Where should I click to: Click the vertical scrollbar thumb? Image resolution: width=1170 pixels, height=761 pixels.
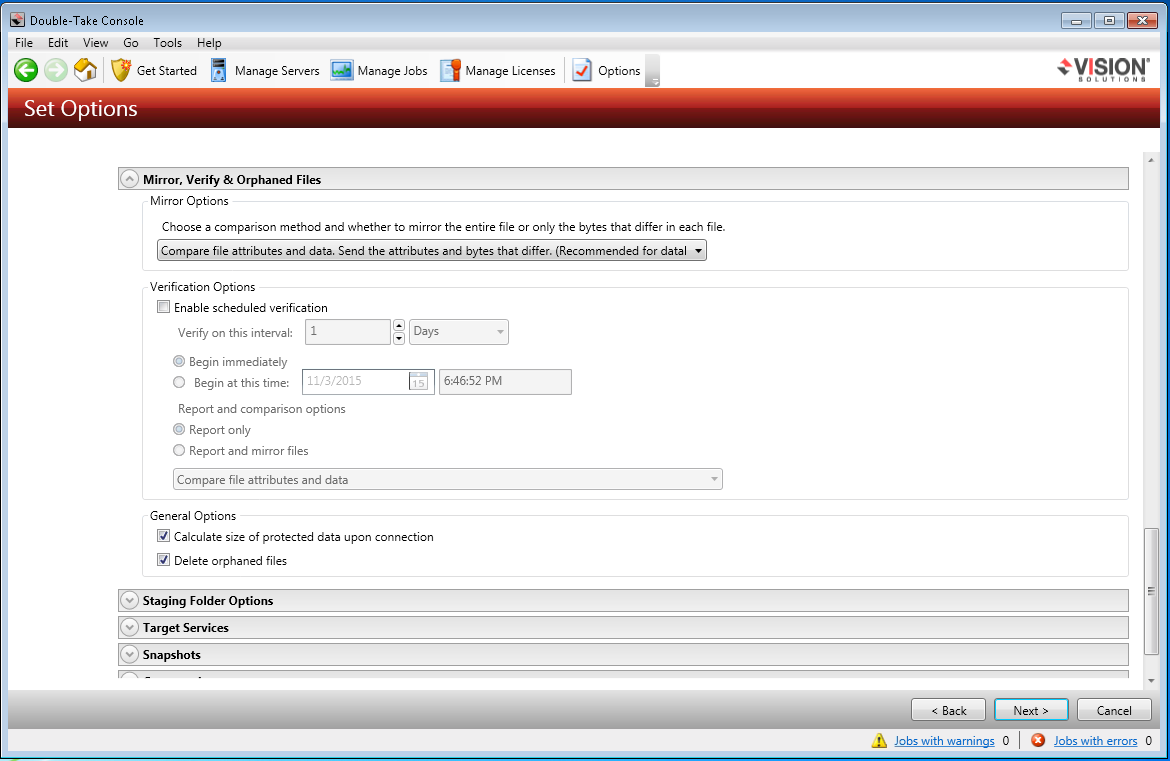pyautogui.click(x=1151, y=590)
